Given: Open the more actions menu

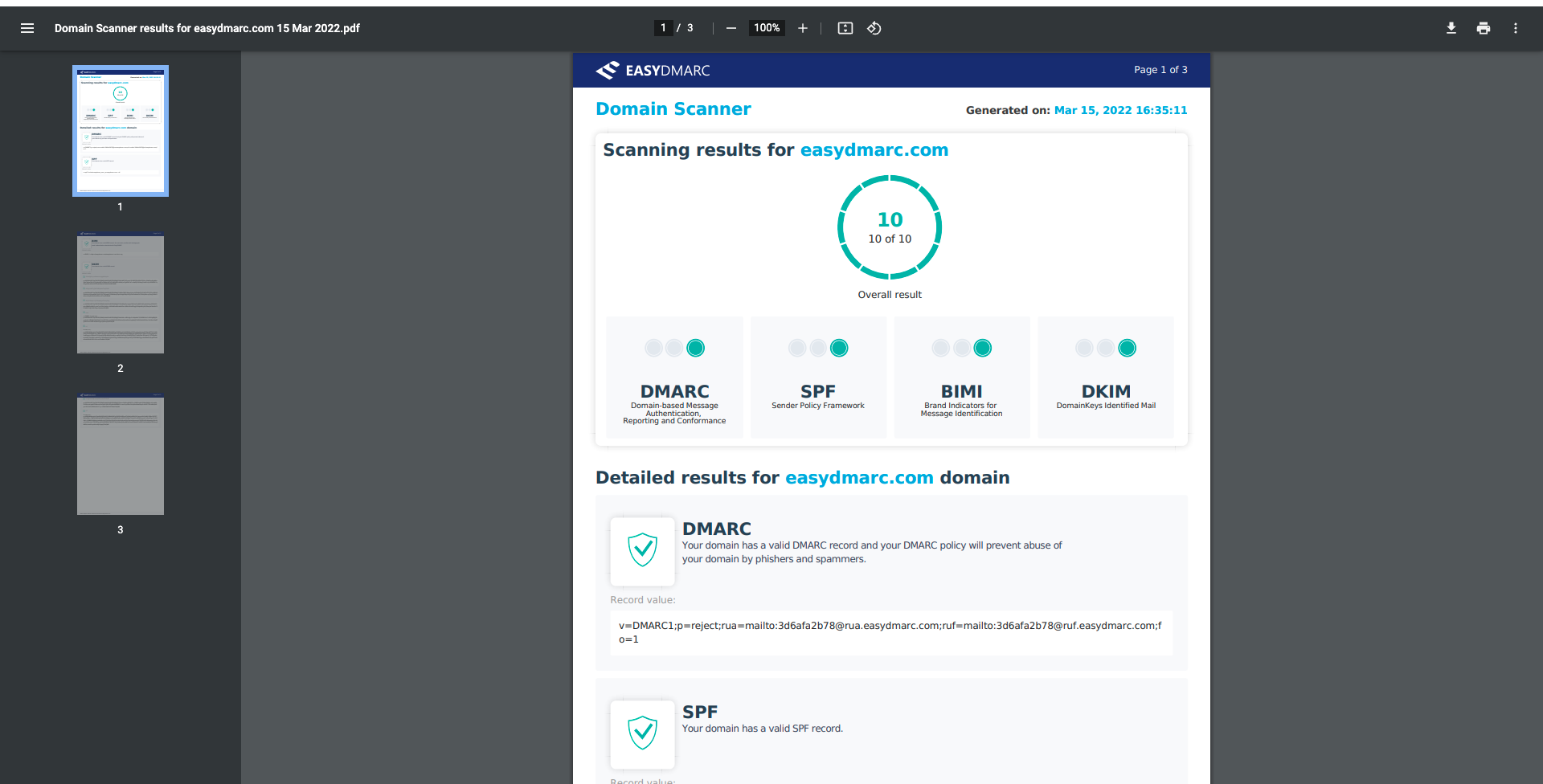Looking at the screenshot, I should [x=1515, y=28].
